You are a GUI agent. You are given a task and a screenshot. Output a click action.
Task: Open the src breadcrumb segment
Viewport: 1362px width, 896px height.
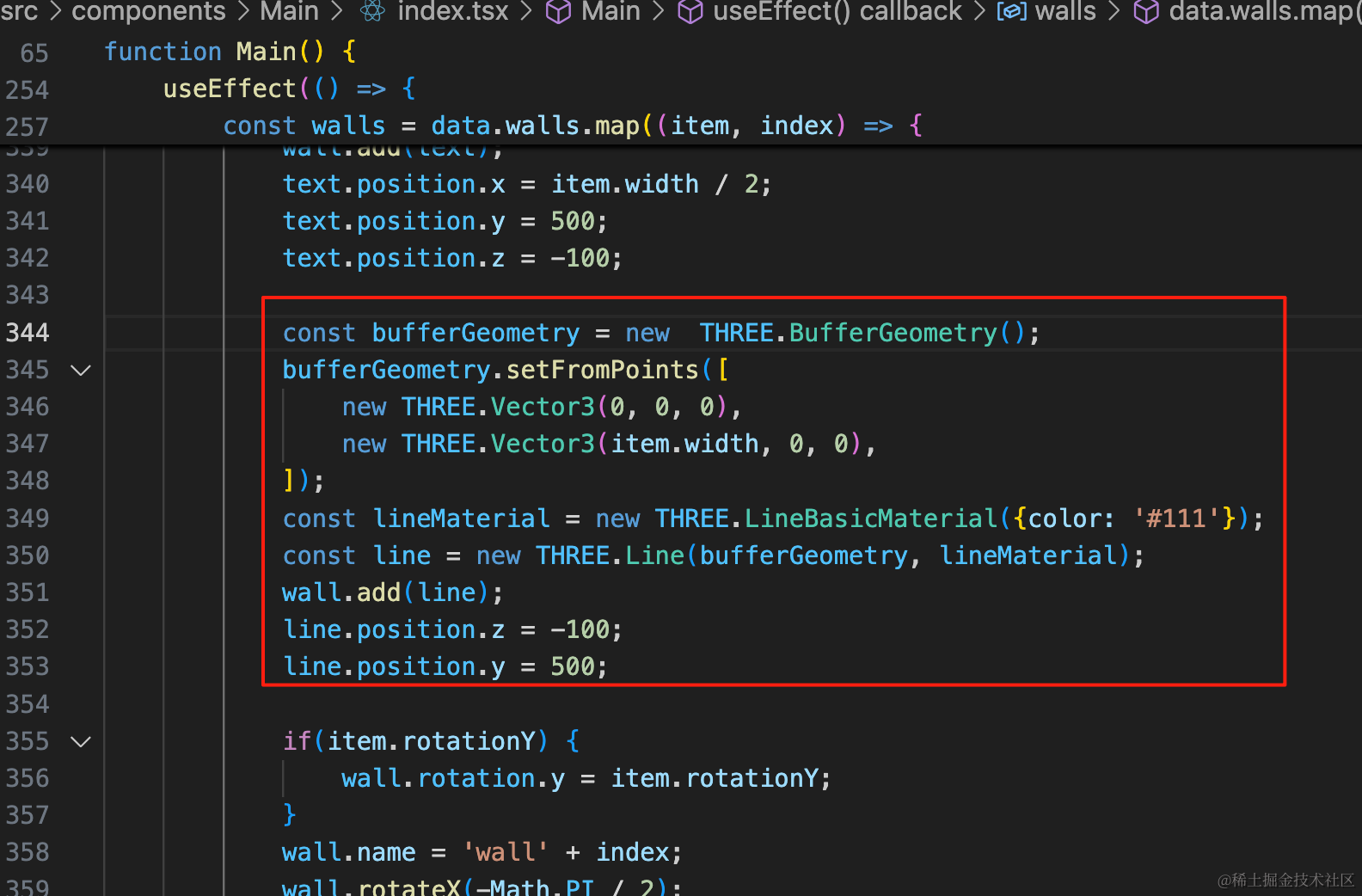(x=19, y=11)
